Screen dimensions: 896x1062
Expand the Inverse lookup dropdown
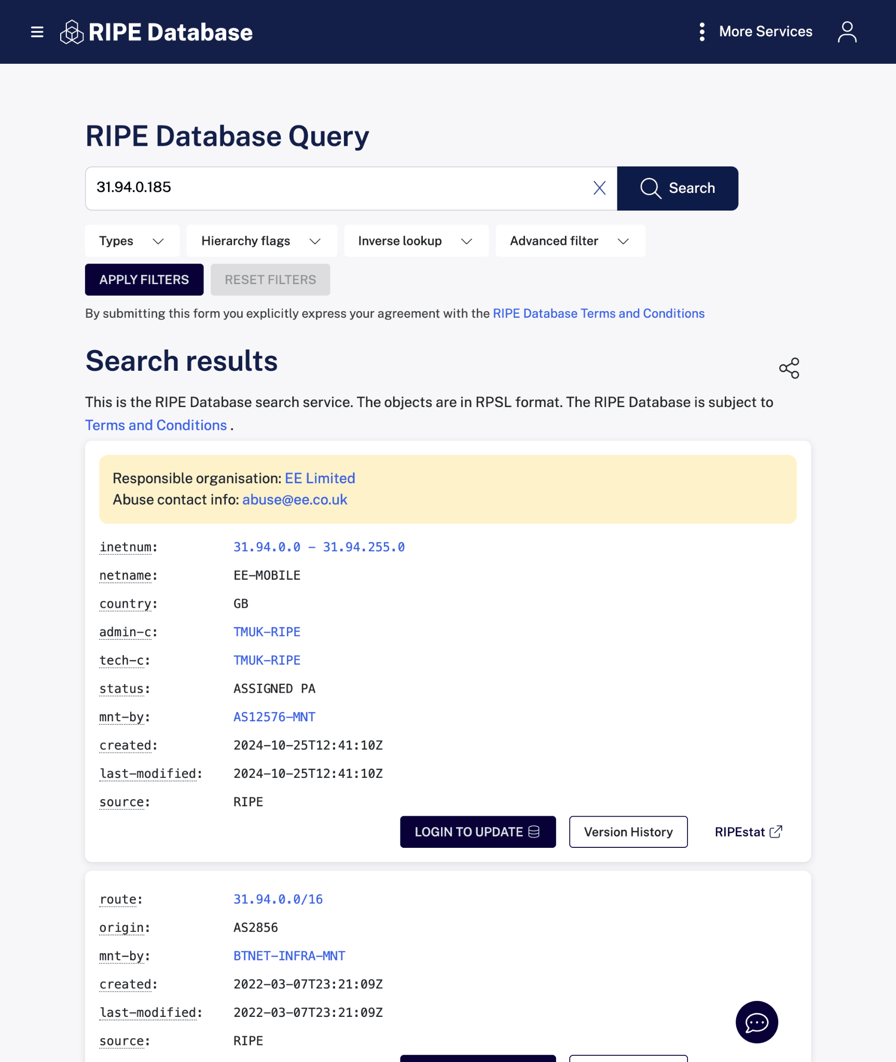click(416, 241)
